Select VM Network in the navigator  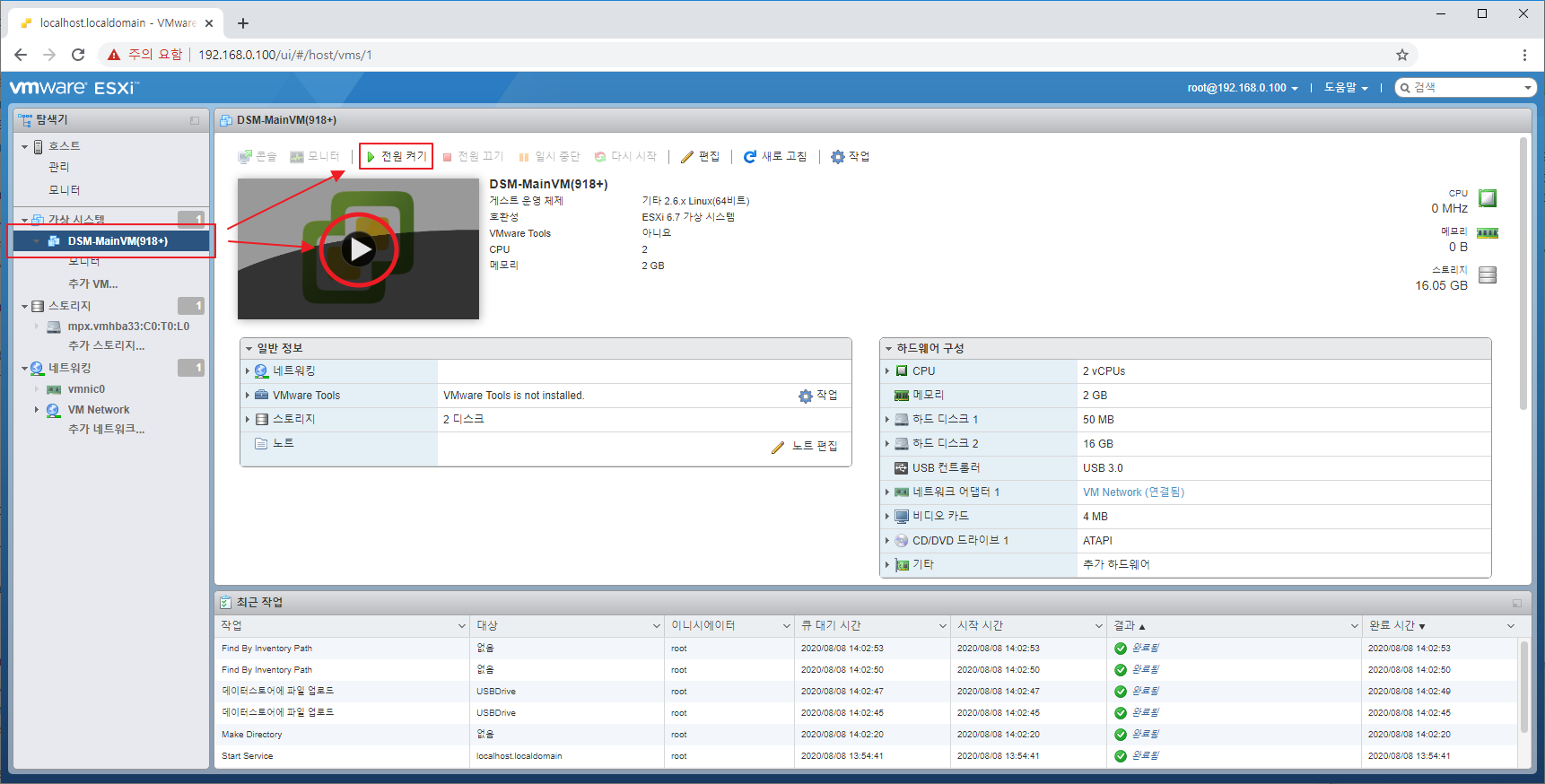click(99, 410)
